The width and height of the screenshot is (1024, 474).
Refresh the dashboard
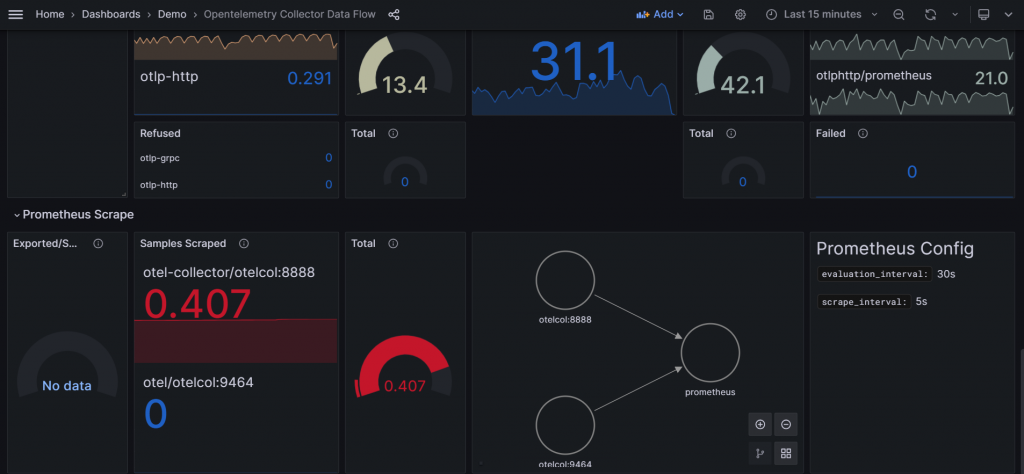pyautogui.click(x=931, y=14)
